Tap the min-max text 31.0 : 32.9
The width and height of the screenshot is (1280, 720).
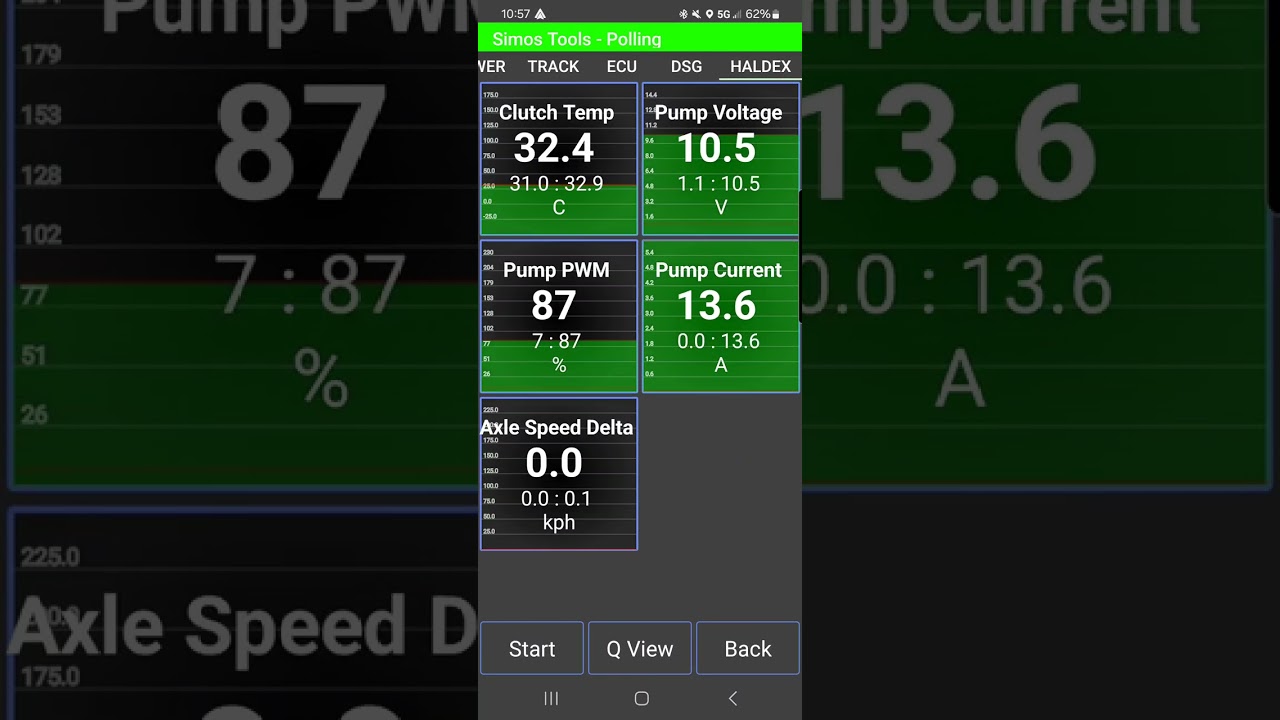point(556,184)
